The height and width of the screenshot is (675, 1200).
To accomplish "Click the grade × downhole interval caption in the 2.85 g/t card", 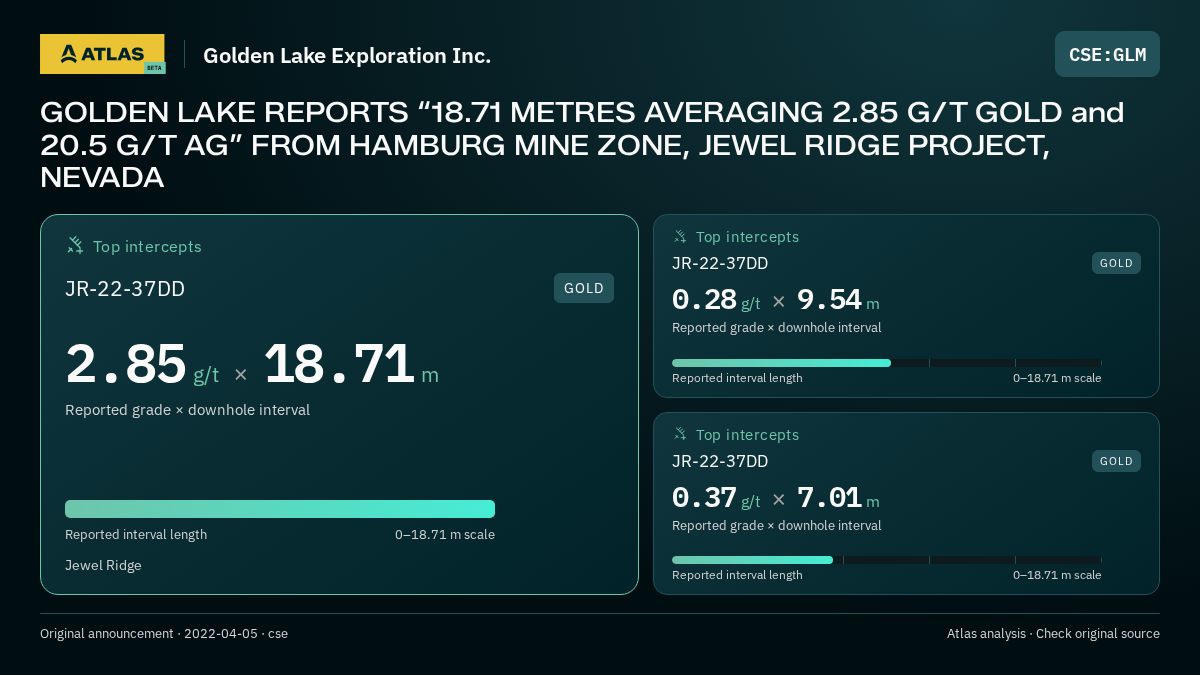I will point(187,410).
